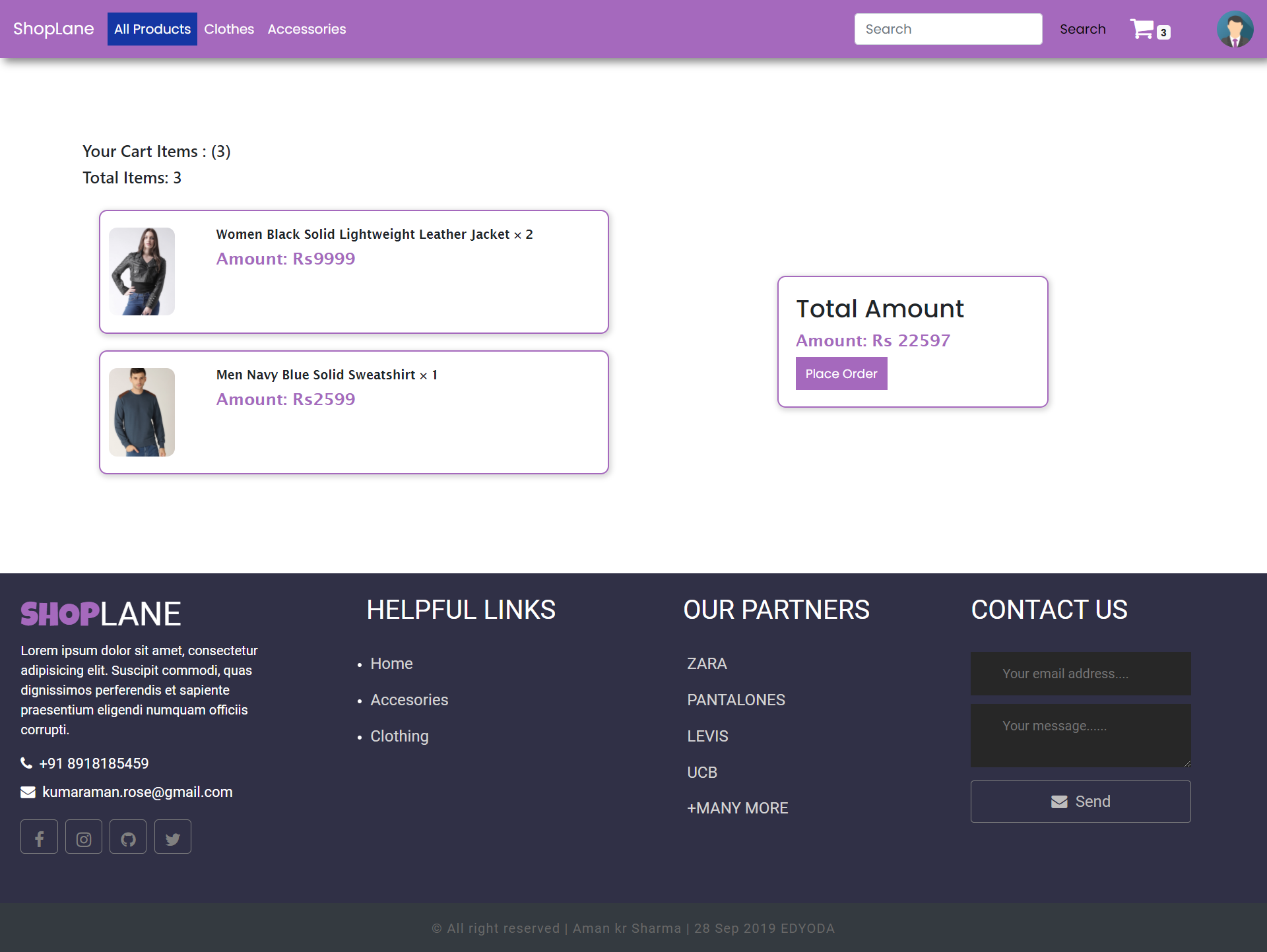Go to the Accessories tab

[306, 29]
